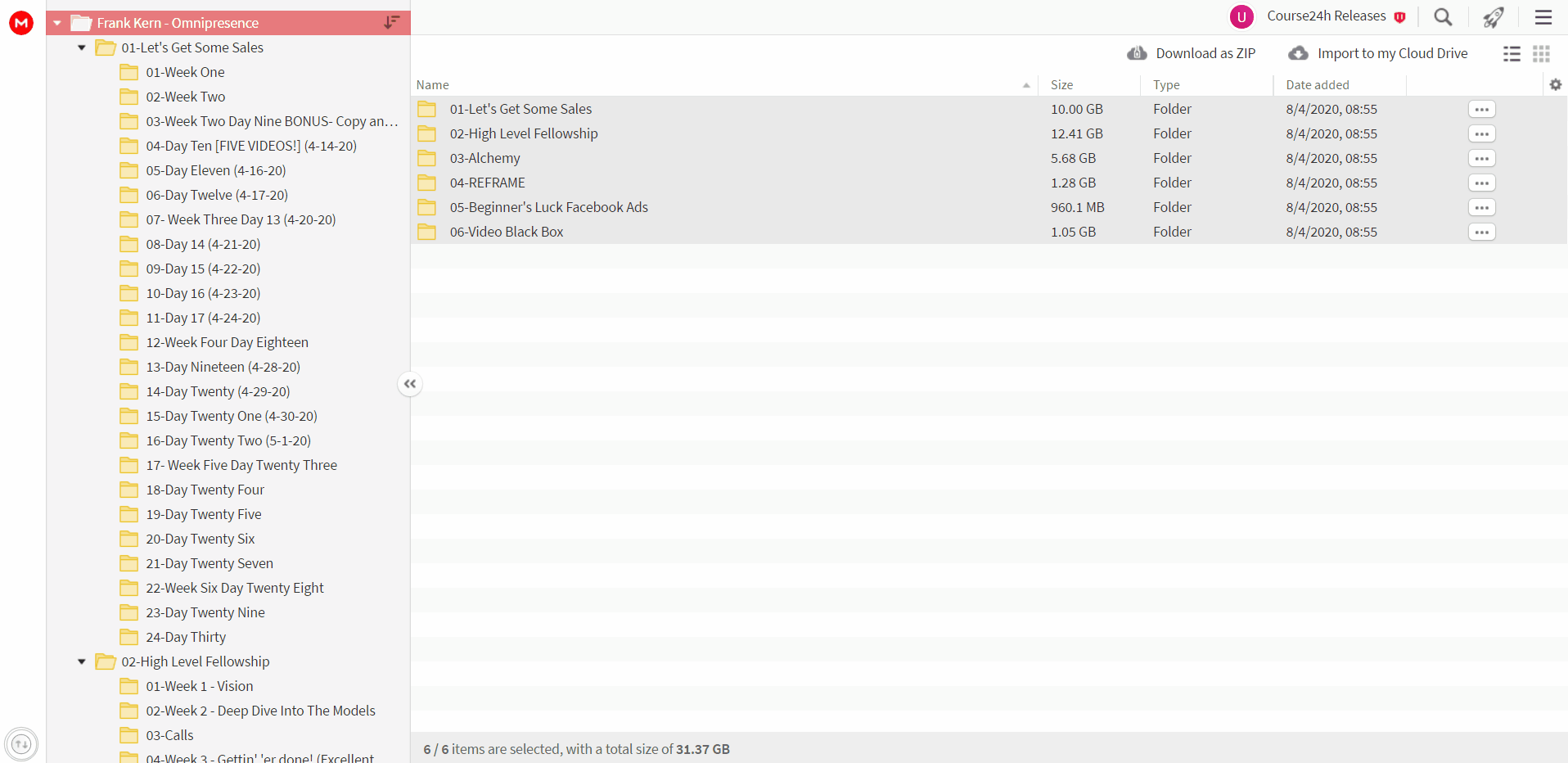
Task: Select 10-Day 16 (4-23-20)
Action: (203, 293)
